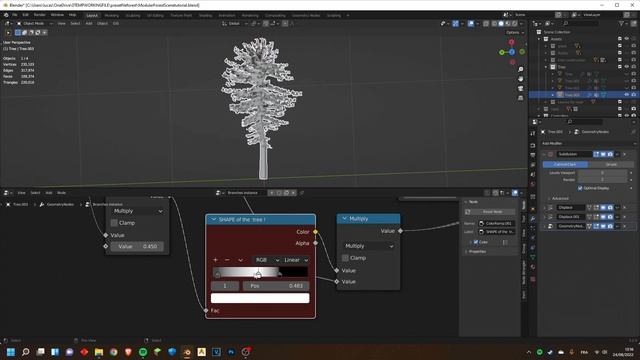The width and height of the screenshot is (640, 360).
Task: Open the File menu
Action: pyautogui.click(x=15, y=15)
